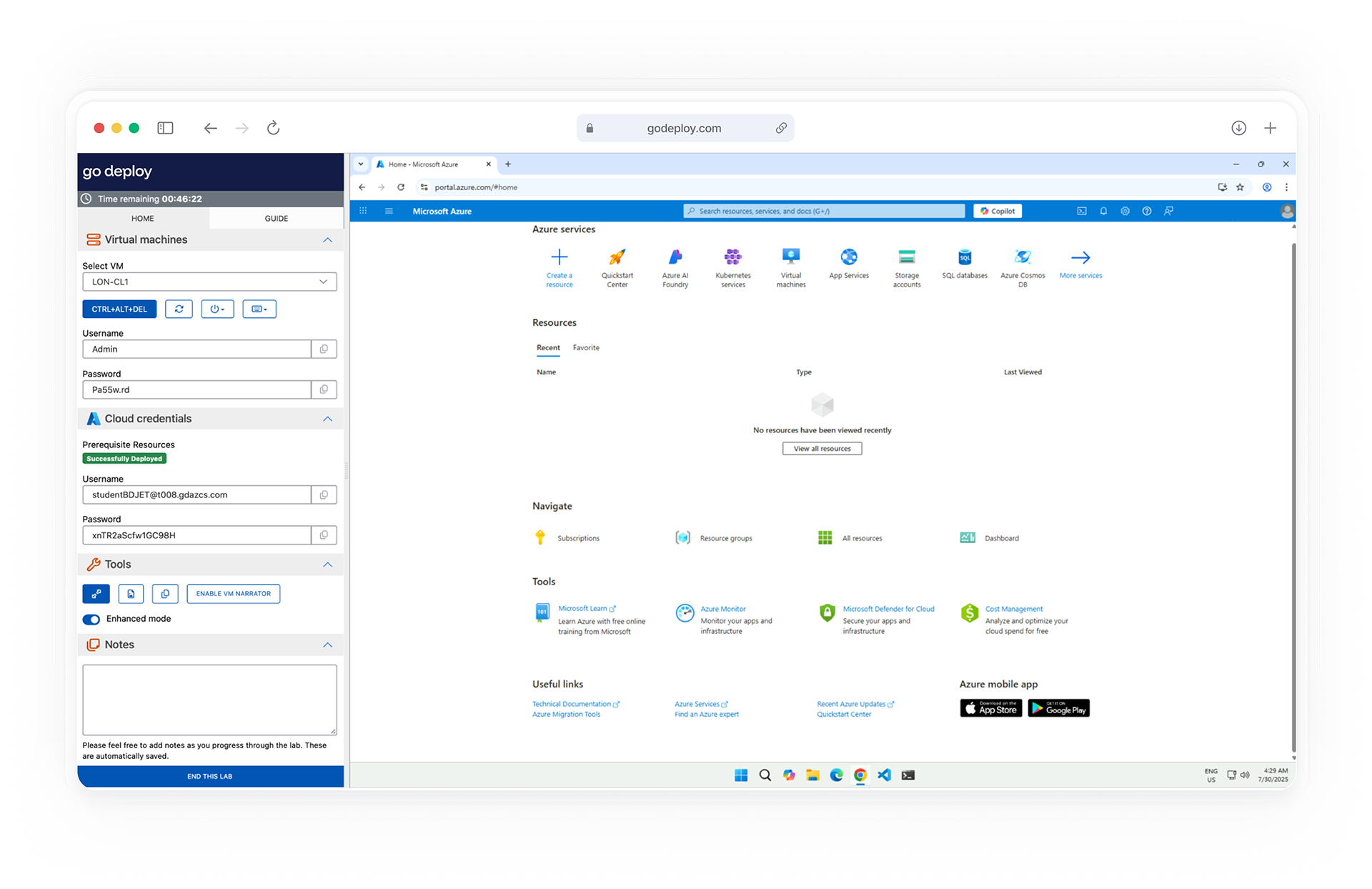Open Visual Studio Code from taskbar
The width and height of the screenshot is (1372, 889).
(x=884, y=775)
